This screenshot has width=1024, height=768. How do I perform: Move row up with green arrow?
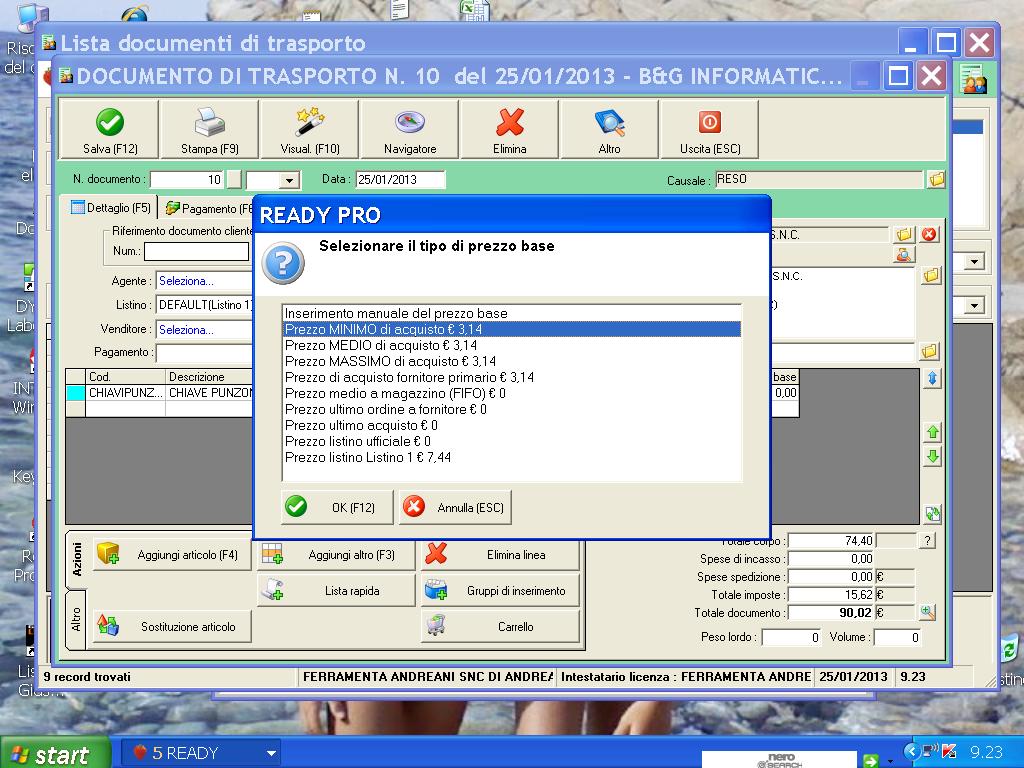click(933, 432)
